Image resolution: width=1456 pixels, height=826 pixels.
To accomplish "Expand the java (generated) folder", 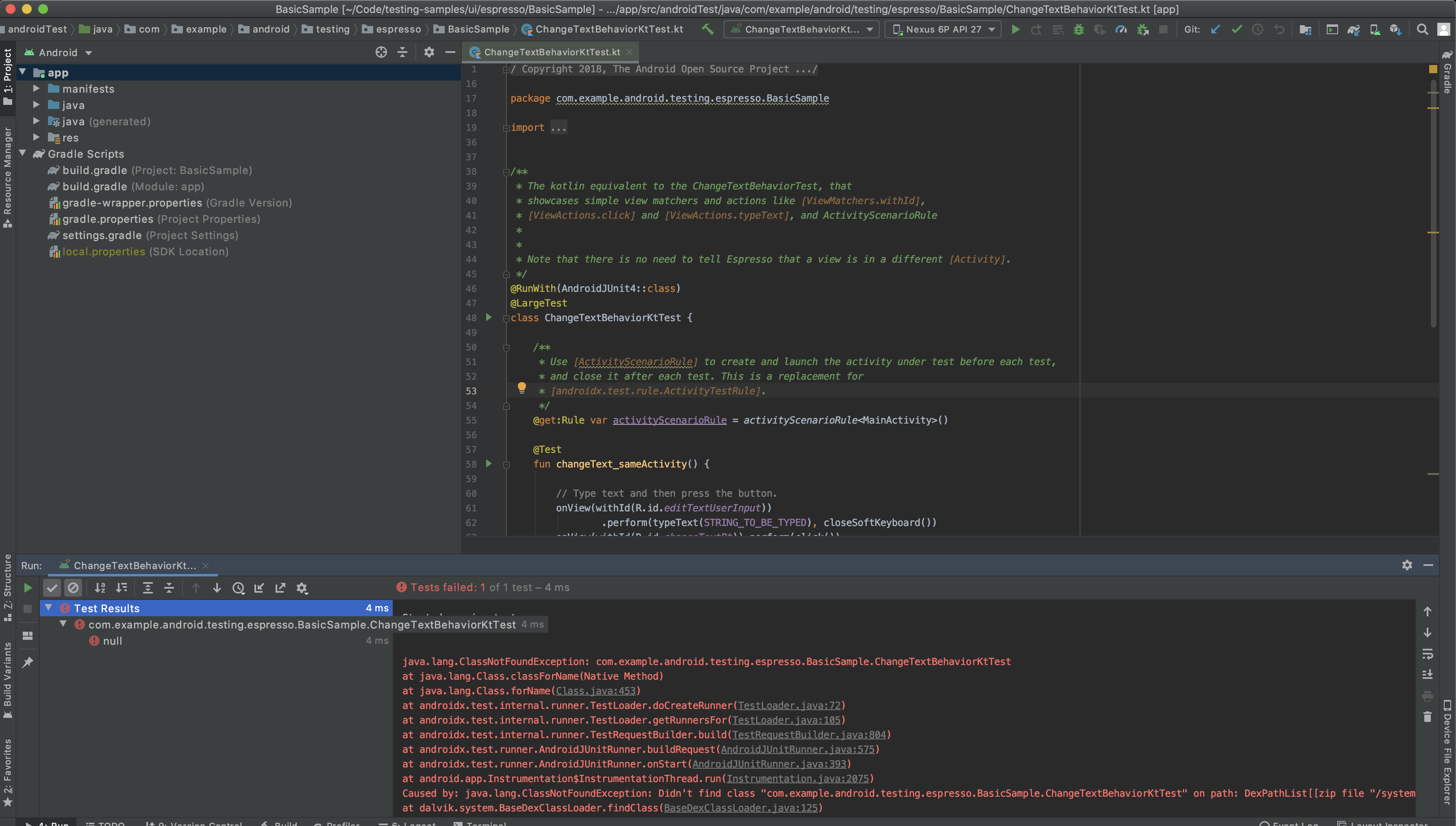I will [36, 121].
